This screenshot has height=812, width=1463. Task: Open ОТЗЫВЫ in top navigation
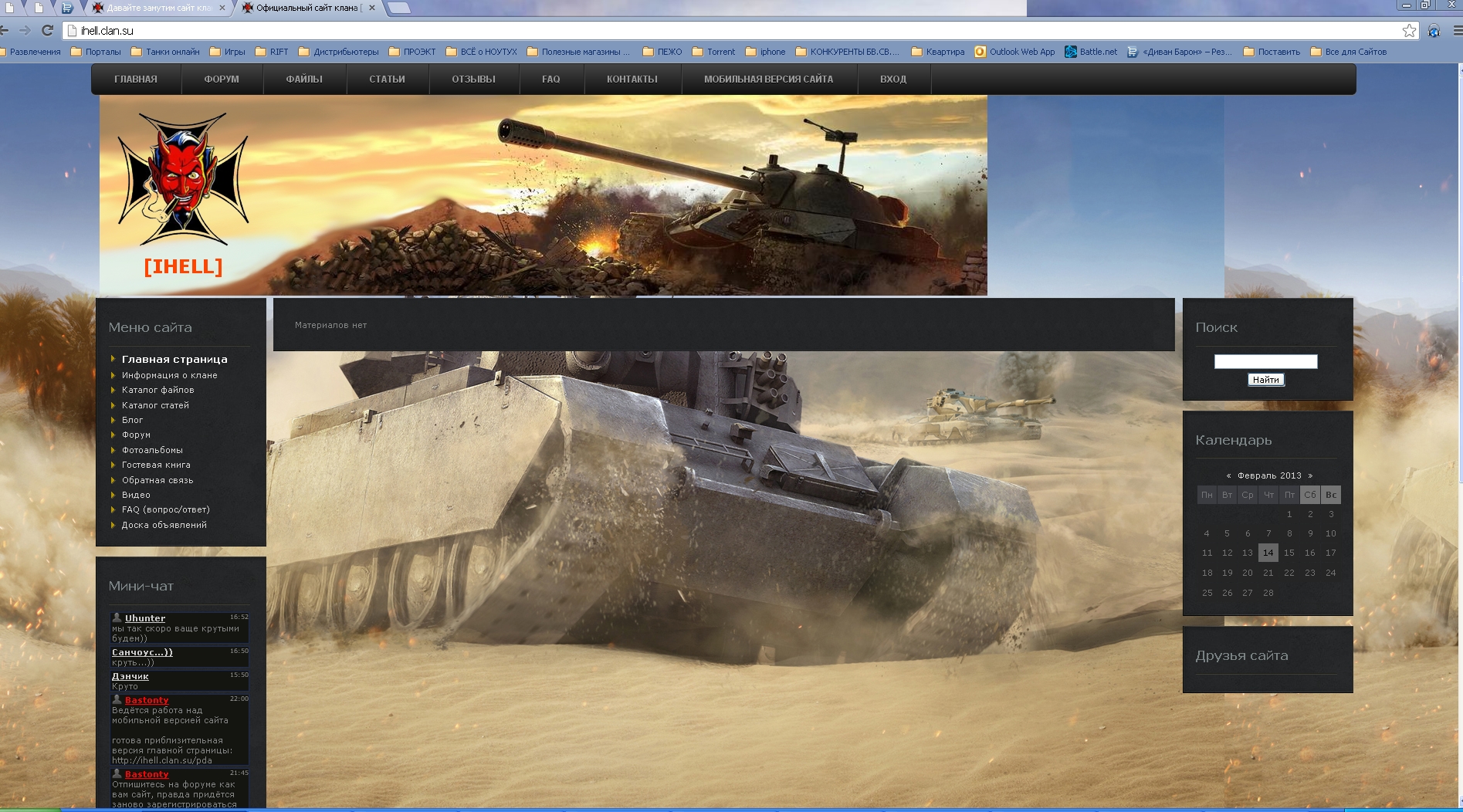click(x=473, y=79)
